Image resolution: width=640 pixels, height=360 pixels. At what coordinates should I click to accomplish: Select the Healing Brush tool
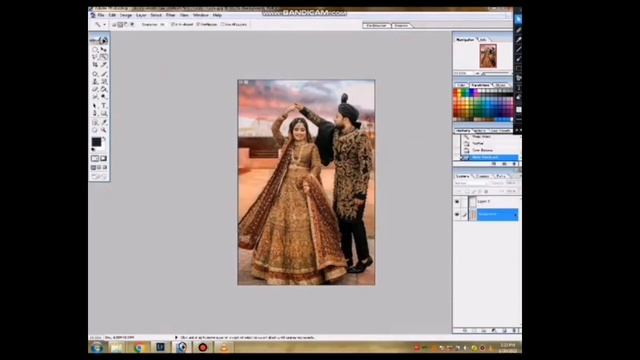(95, 74)
